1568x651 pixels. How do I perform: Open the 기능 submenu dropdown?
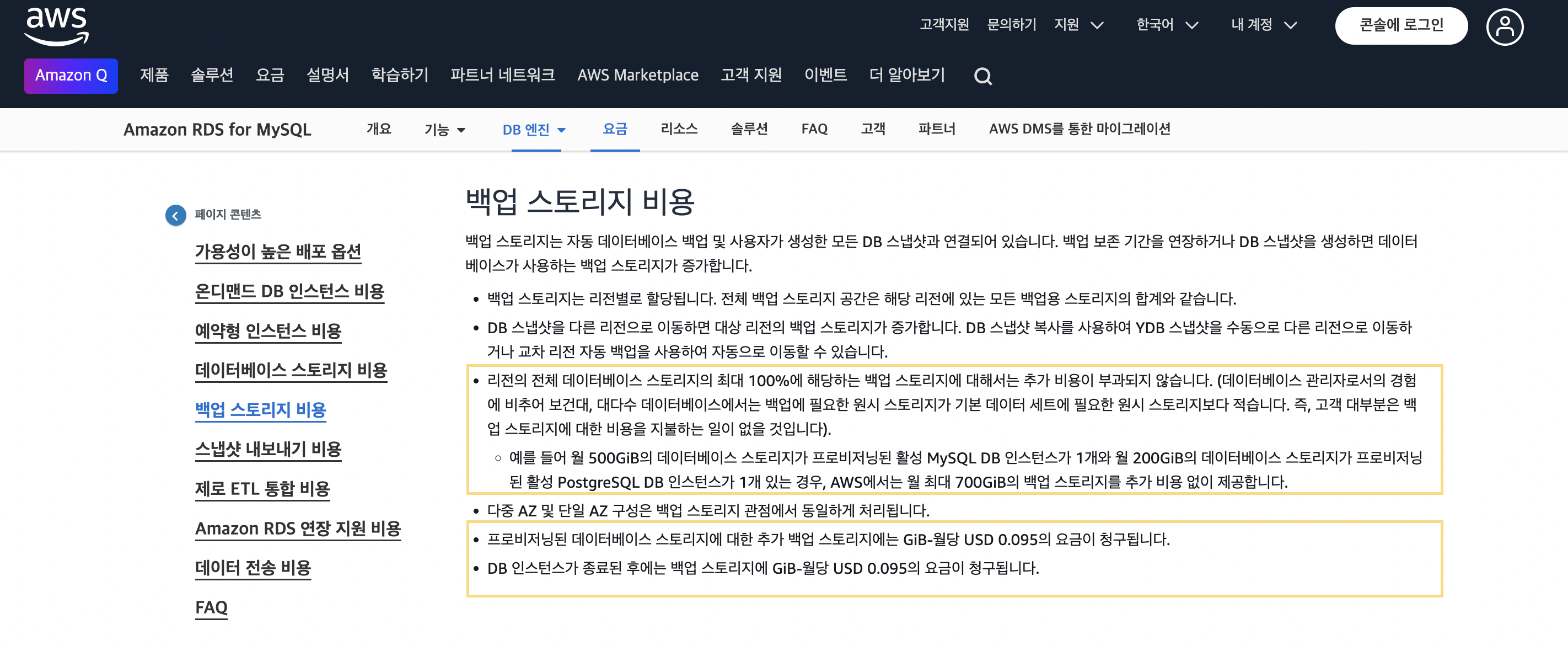coord(444,130)
